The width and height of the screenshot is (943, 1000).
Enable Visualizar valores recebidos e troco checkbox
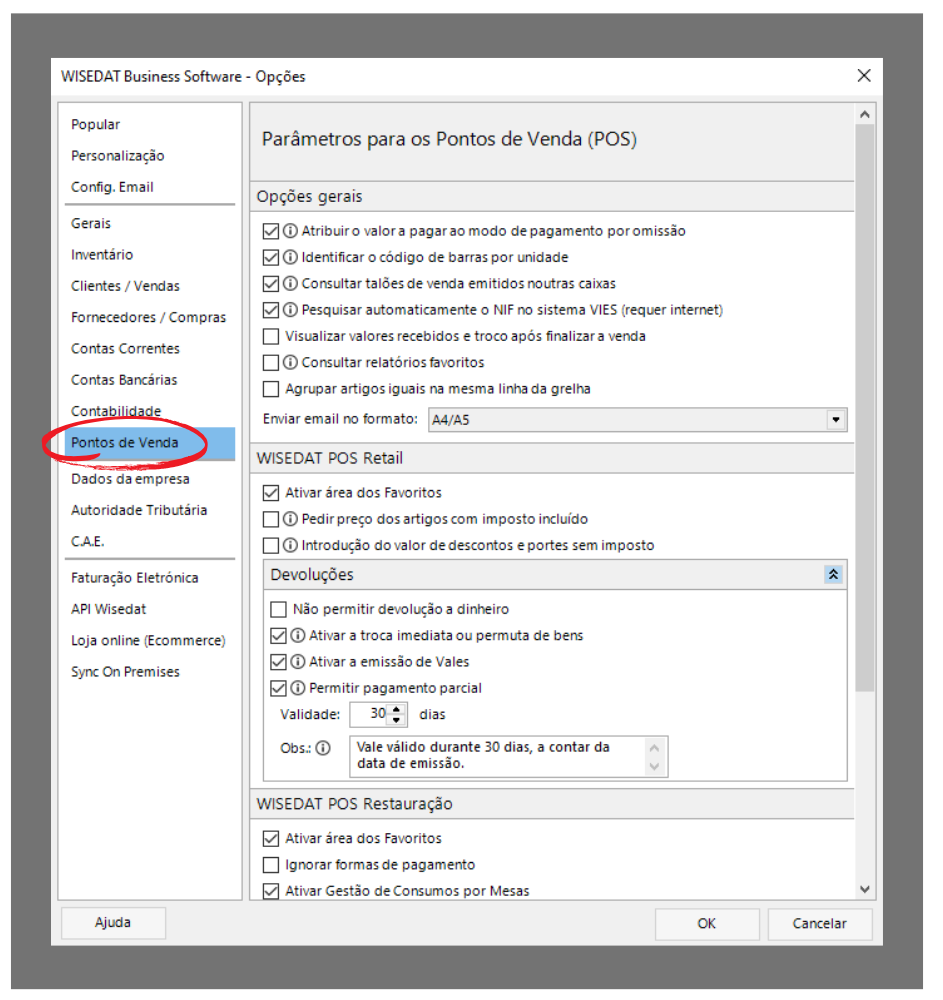click(x=271, y=336)
